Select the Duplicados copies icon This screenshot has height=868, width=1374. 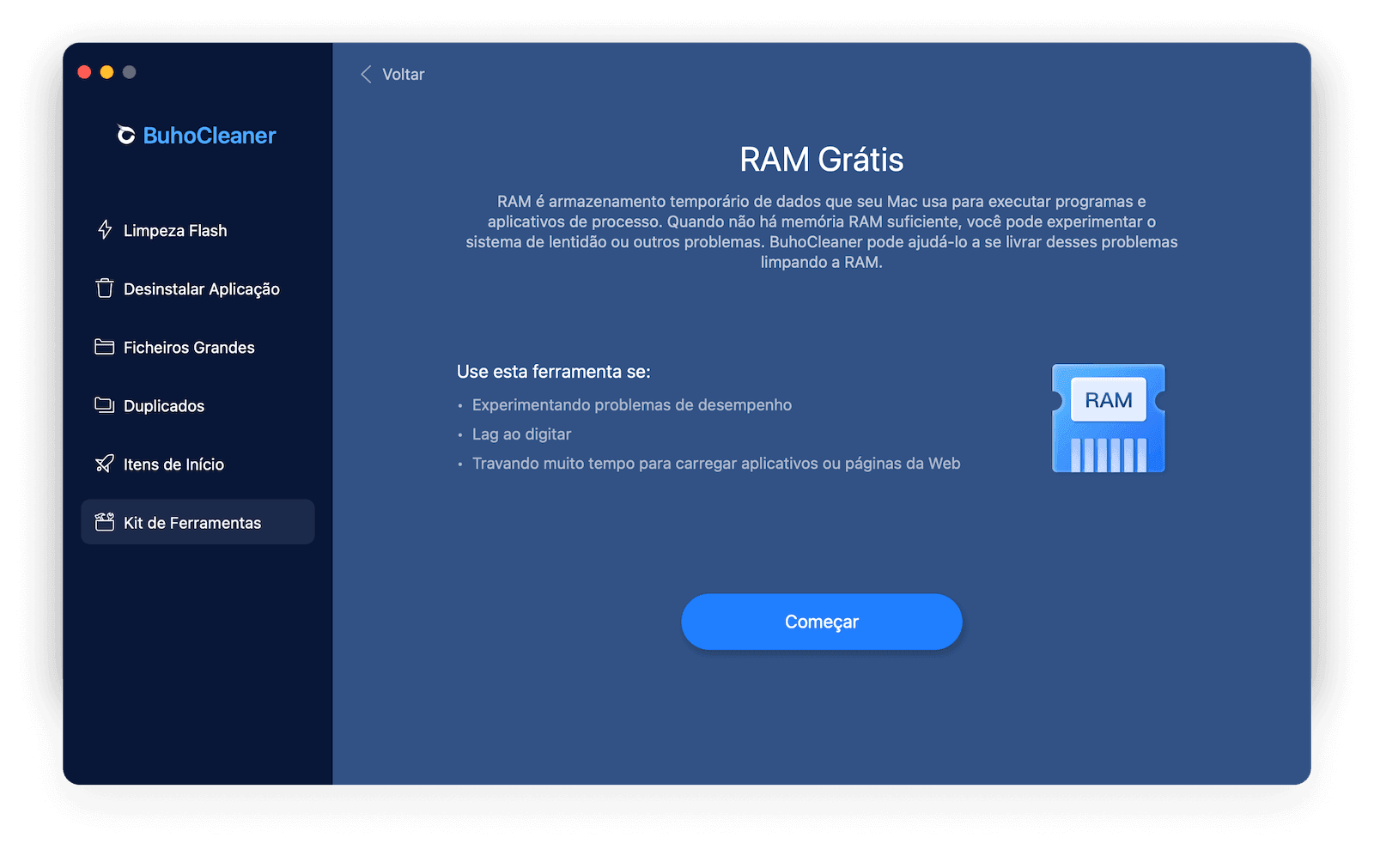[x=103, y=405]
